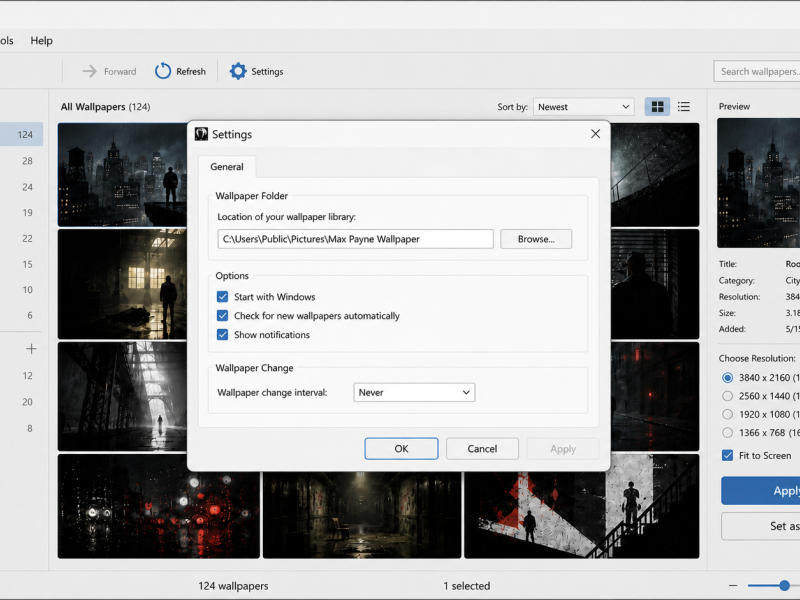Click the zoom out minus icon
Viewport: 800px width, 600px height.
[x=733, y=586]
